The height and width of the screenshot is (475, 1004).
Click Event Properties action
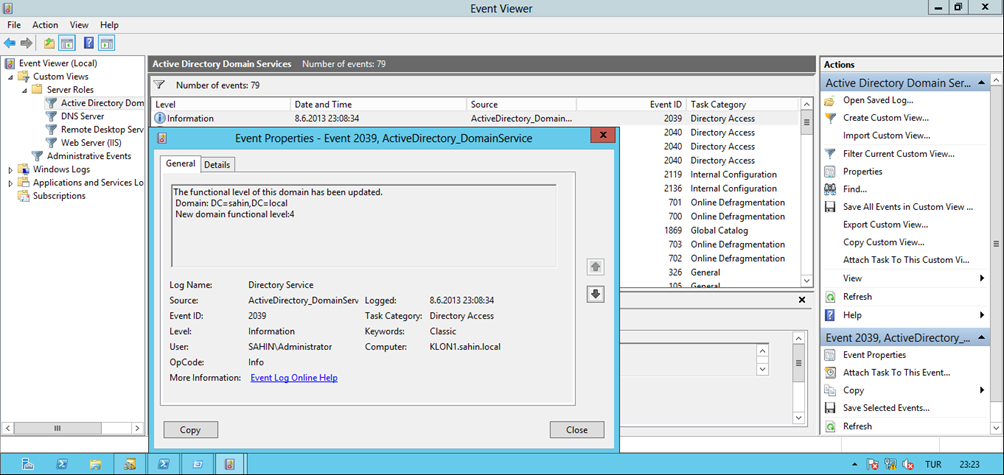[874, 355]
